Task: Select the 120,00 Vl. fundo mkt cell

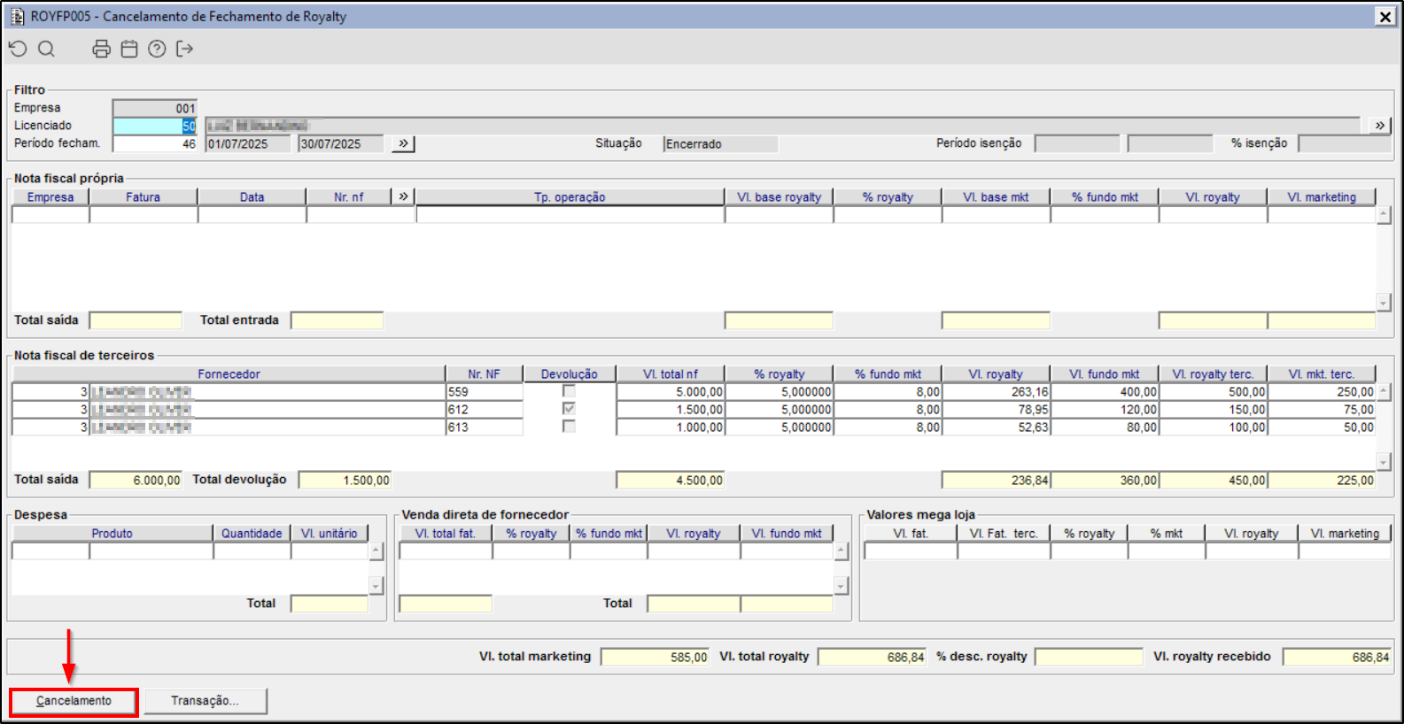Action: pos(1105,409)
